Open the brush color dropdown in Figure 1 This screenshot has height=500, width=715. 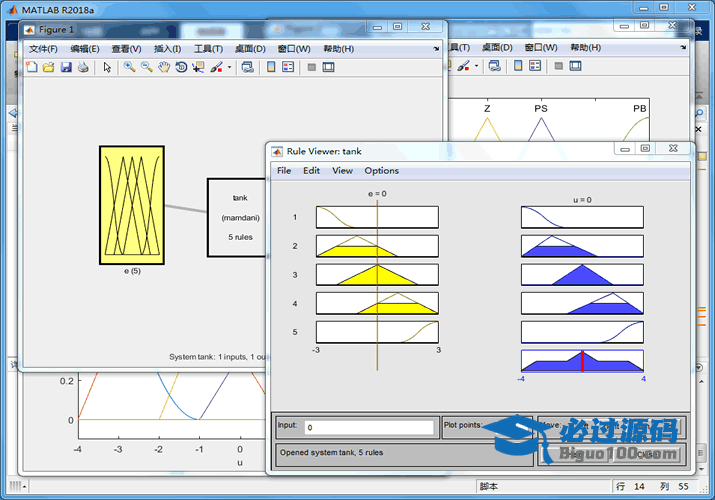229,67
